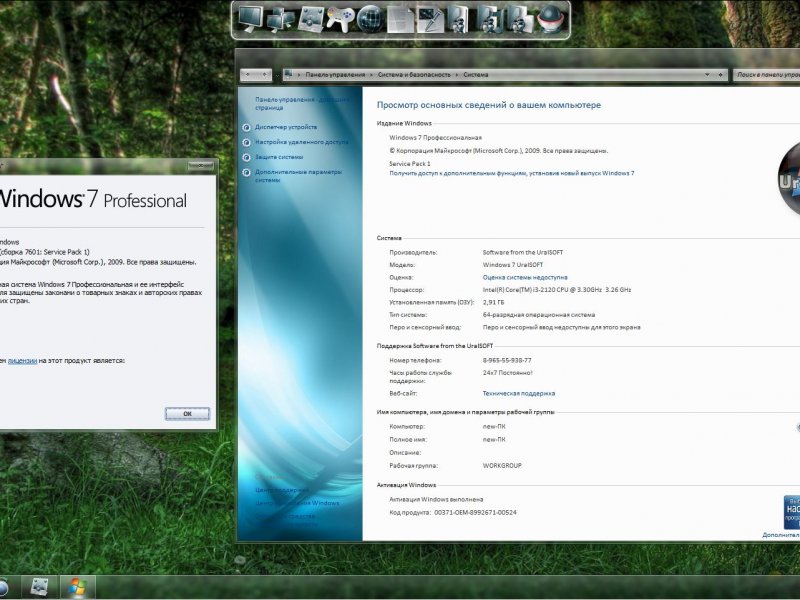Open Защита системы link
The image size is (800, 600).
(x=279, y=157)
